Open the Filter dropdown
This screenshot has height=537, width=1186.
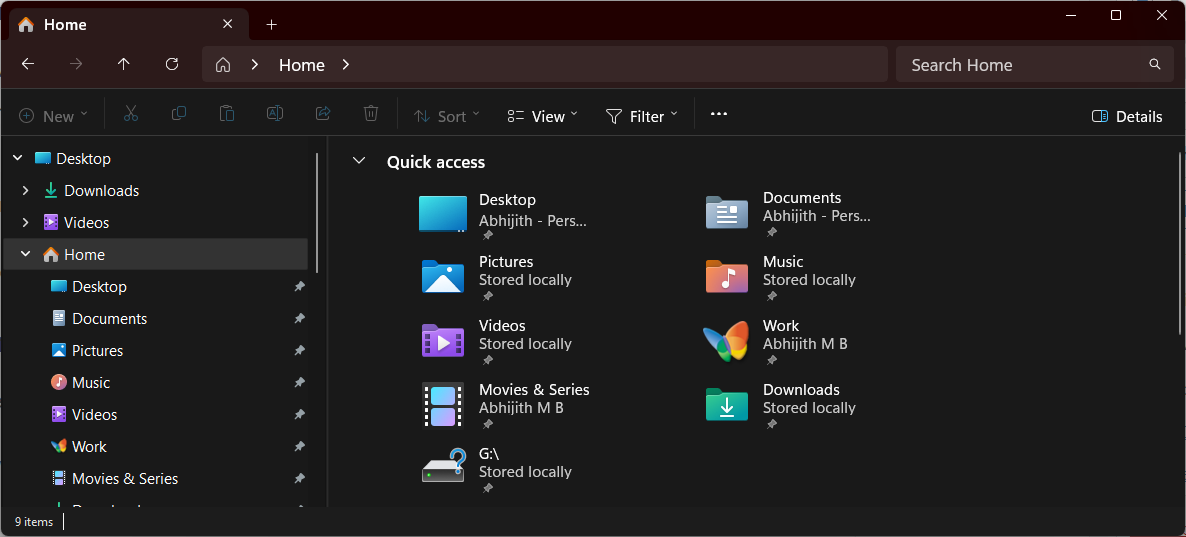(642, 116)
